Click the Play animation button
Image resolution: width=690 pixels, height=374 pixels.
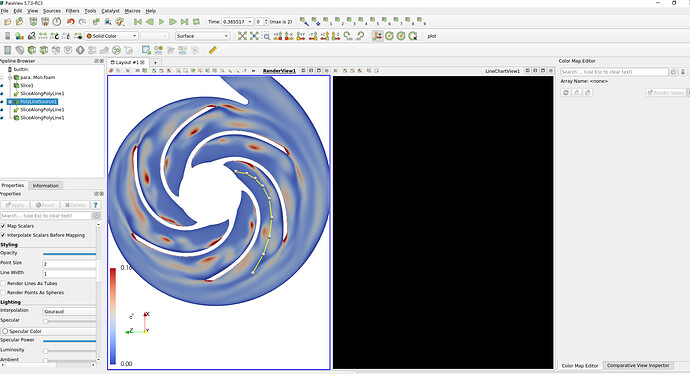pos(161,22)
